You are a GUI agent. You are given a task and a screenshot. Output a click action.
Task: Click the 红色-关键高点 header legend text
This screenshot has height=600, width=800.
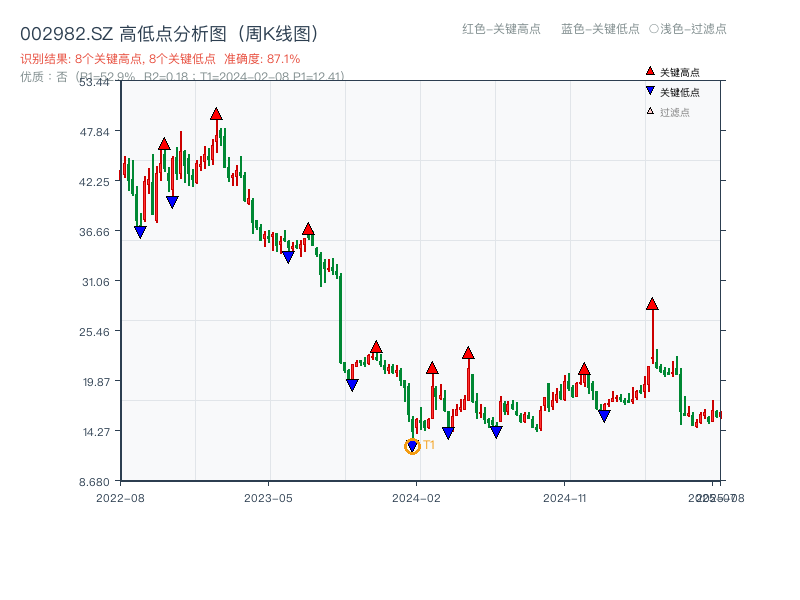[x=501, y=29]
